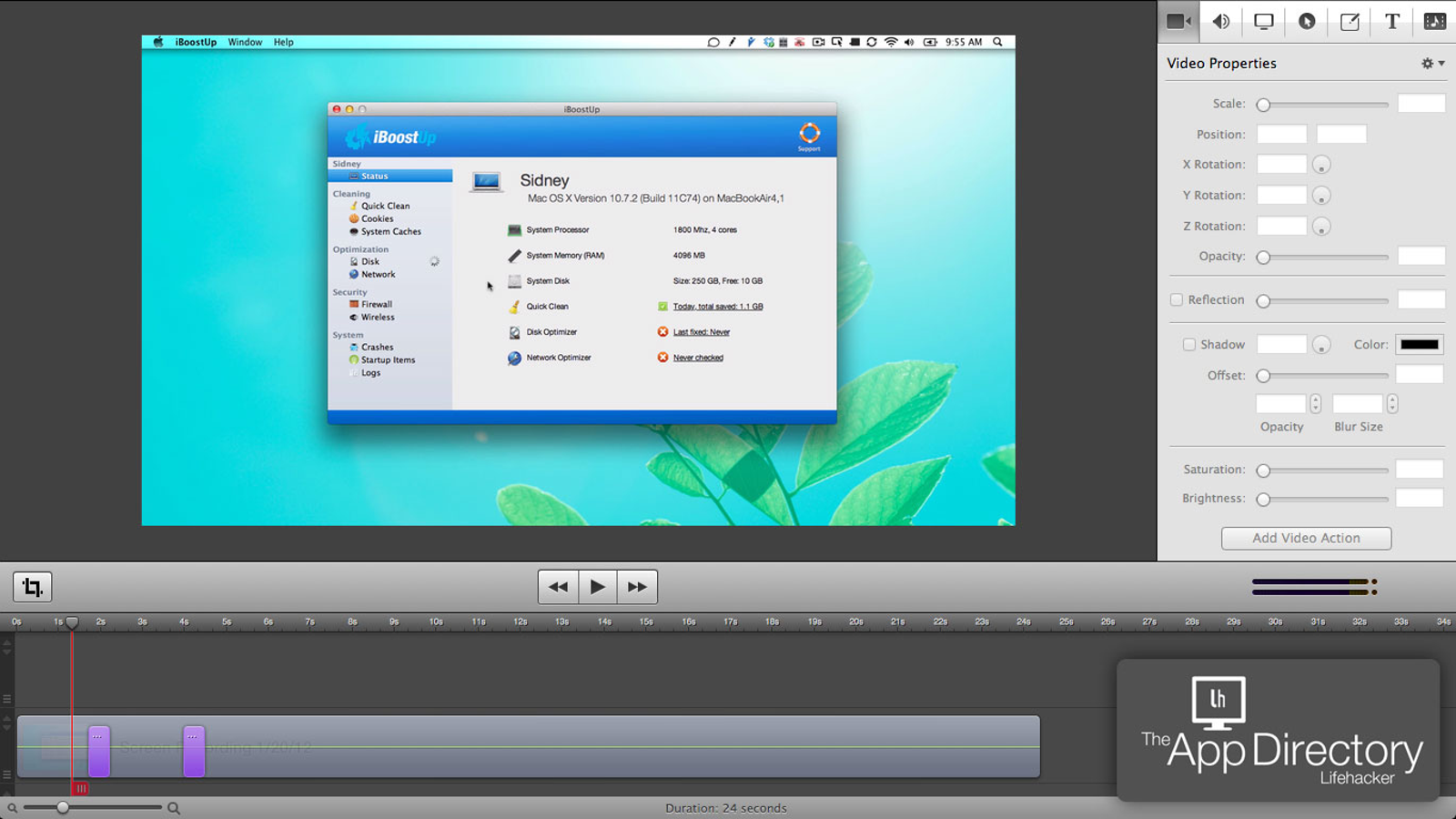Click the small zoom-out magnifier below timeline
1456x819 pixels.
pos(13,808)
